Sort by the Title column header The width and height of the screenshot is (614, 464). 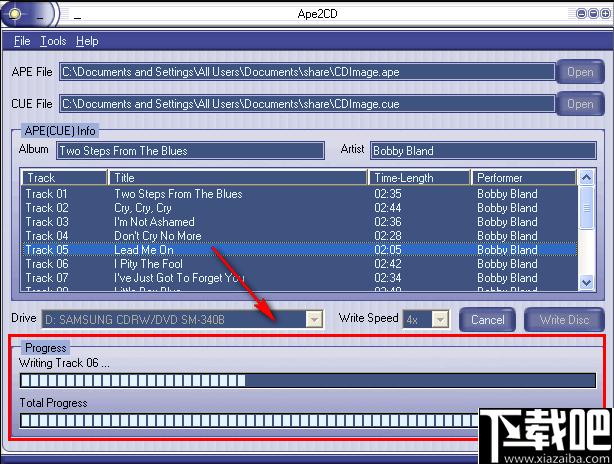click(x=238, y=178)
